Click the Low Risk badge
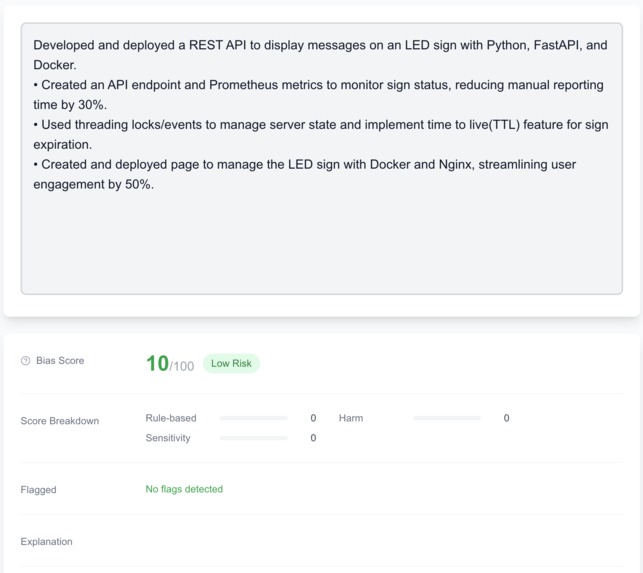Image resolution: width=643 pixels, height=573 pixels. pyautogui.click(x=231, y=363)
